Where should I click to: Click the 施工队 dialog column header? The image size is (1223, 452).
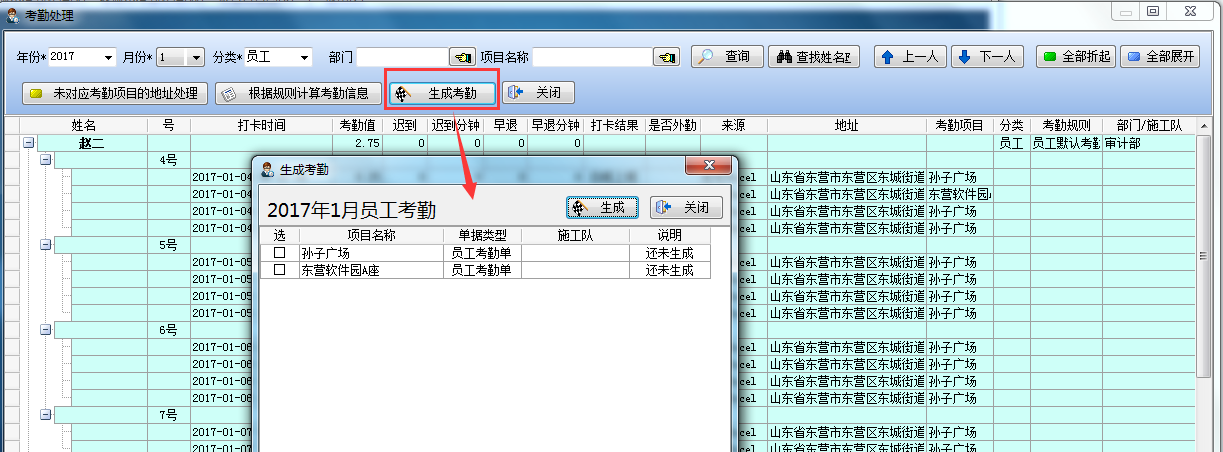[575, 236]
